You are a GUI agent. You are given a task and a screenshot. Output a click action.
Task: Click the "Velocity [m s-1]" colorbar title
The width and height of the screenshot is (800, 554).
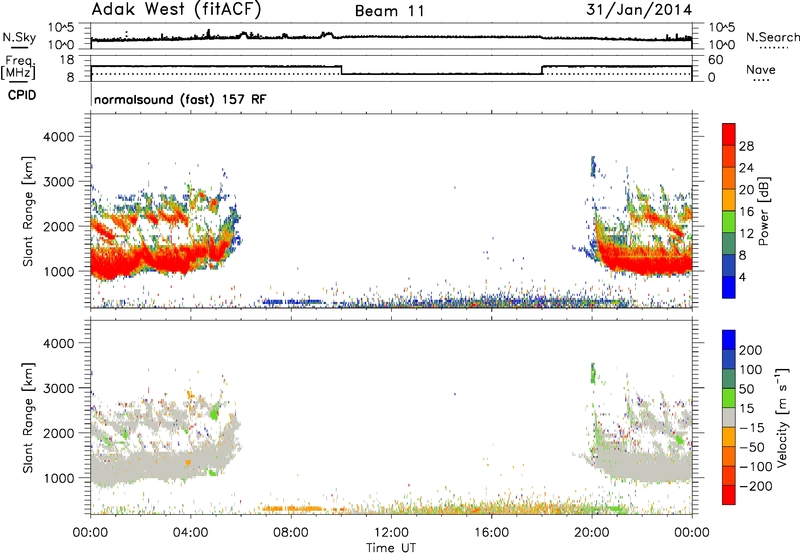782,418
